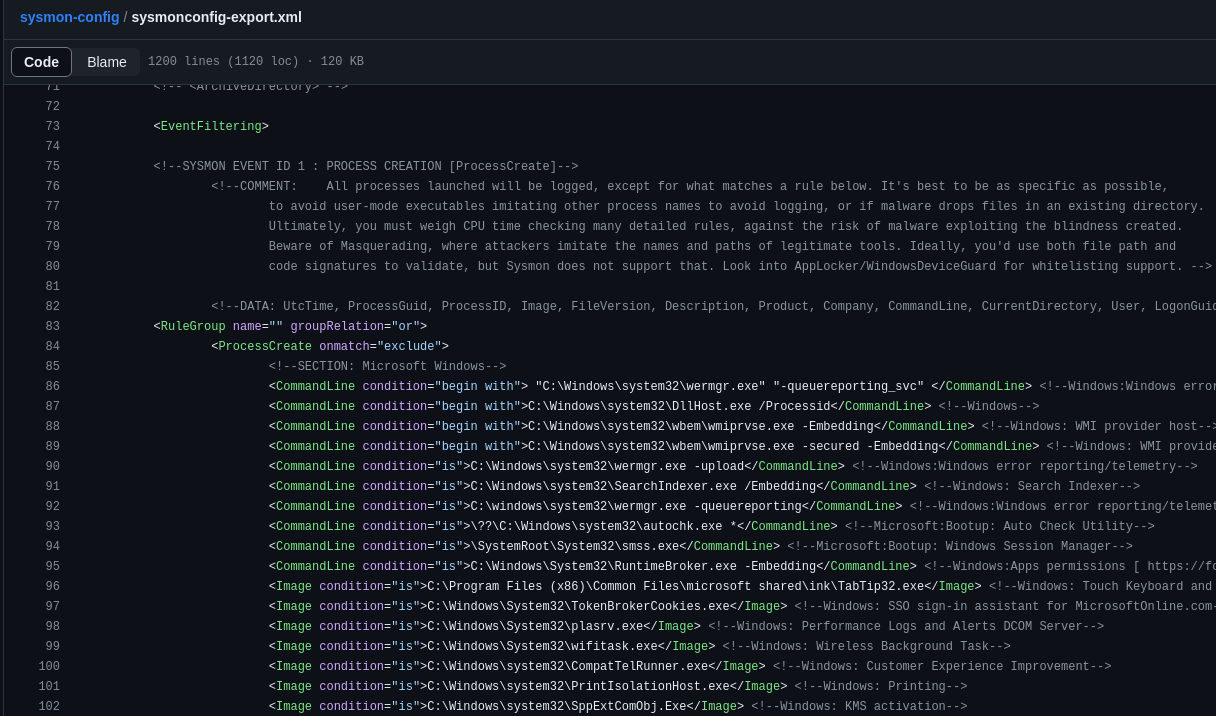Select line number 84

click(52, 347)
